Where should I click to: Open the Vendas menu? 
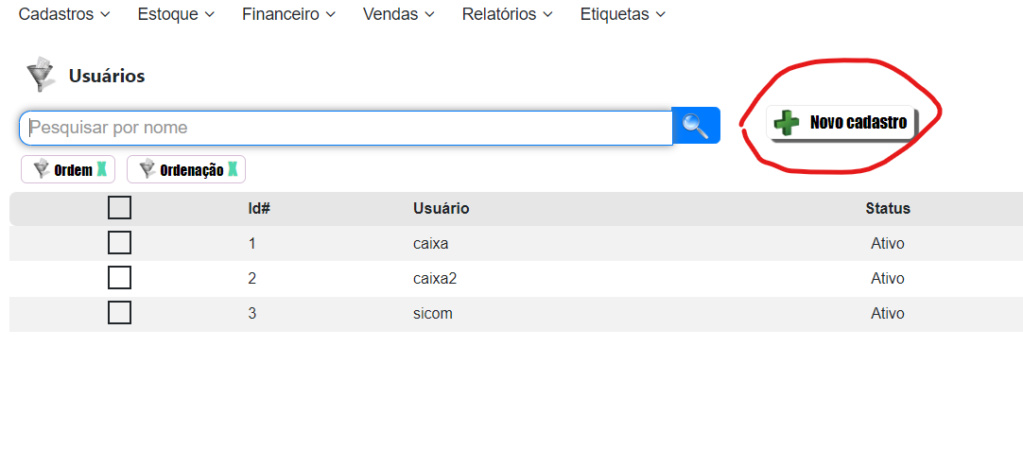[x=398, y=15]
